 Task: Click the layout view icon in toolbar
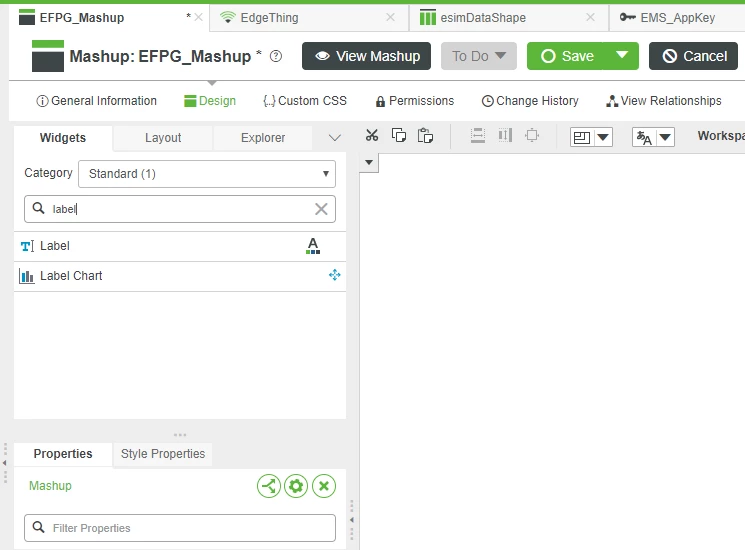[x=582, y=138]
